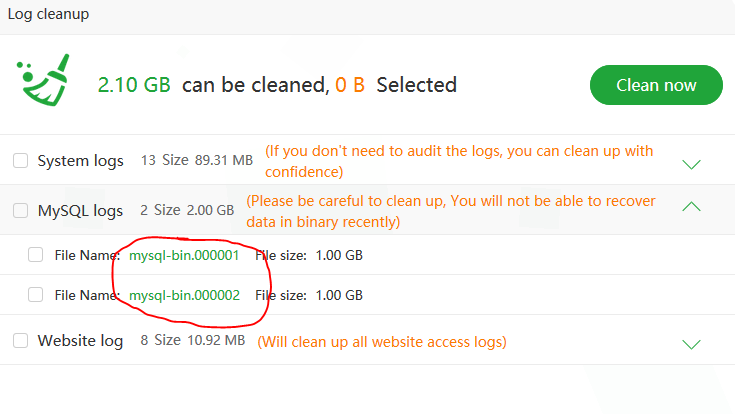Expand the Website log section chevron
Image resolution: width=735 pixels, height=414 pixels.
click(690, 344)
